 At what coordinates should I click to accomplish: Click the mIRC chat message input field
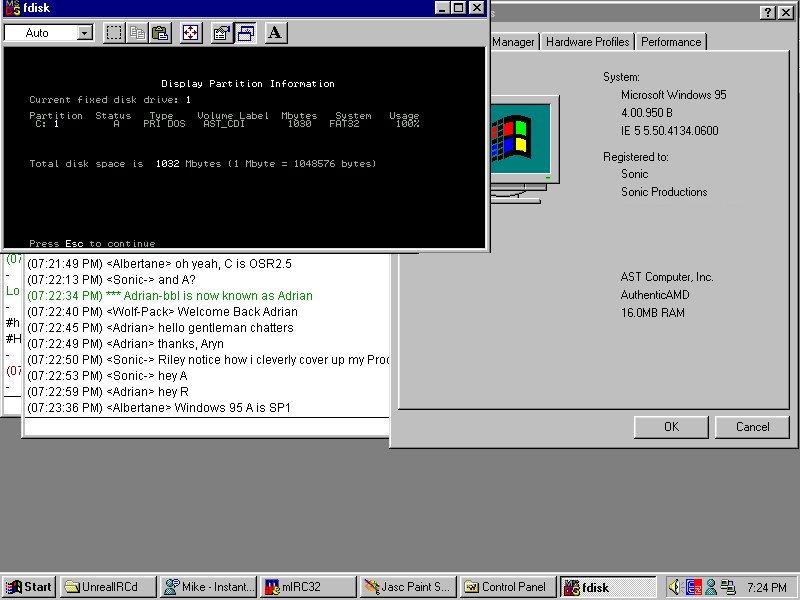(x=206, y=428)
